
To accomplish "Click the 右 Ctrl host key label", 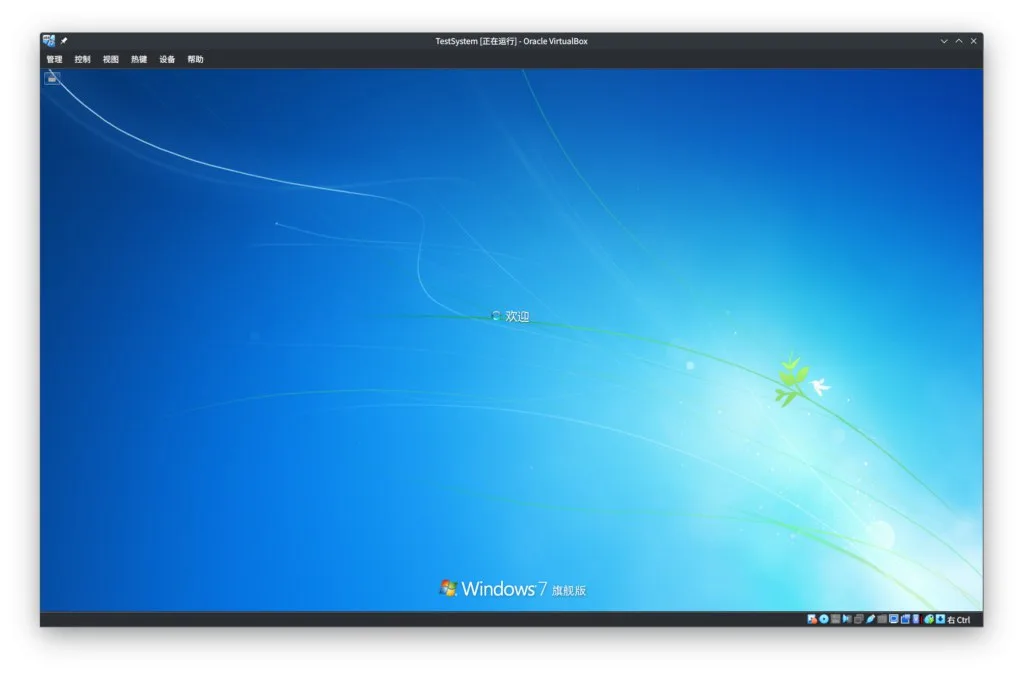I will click(959, 620).
